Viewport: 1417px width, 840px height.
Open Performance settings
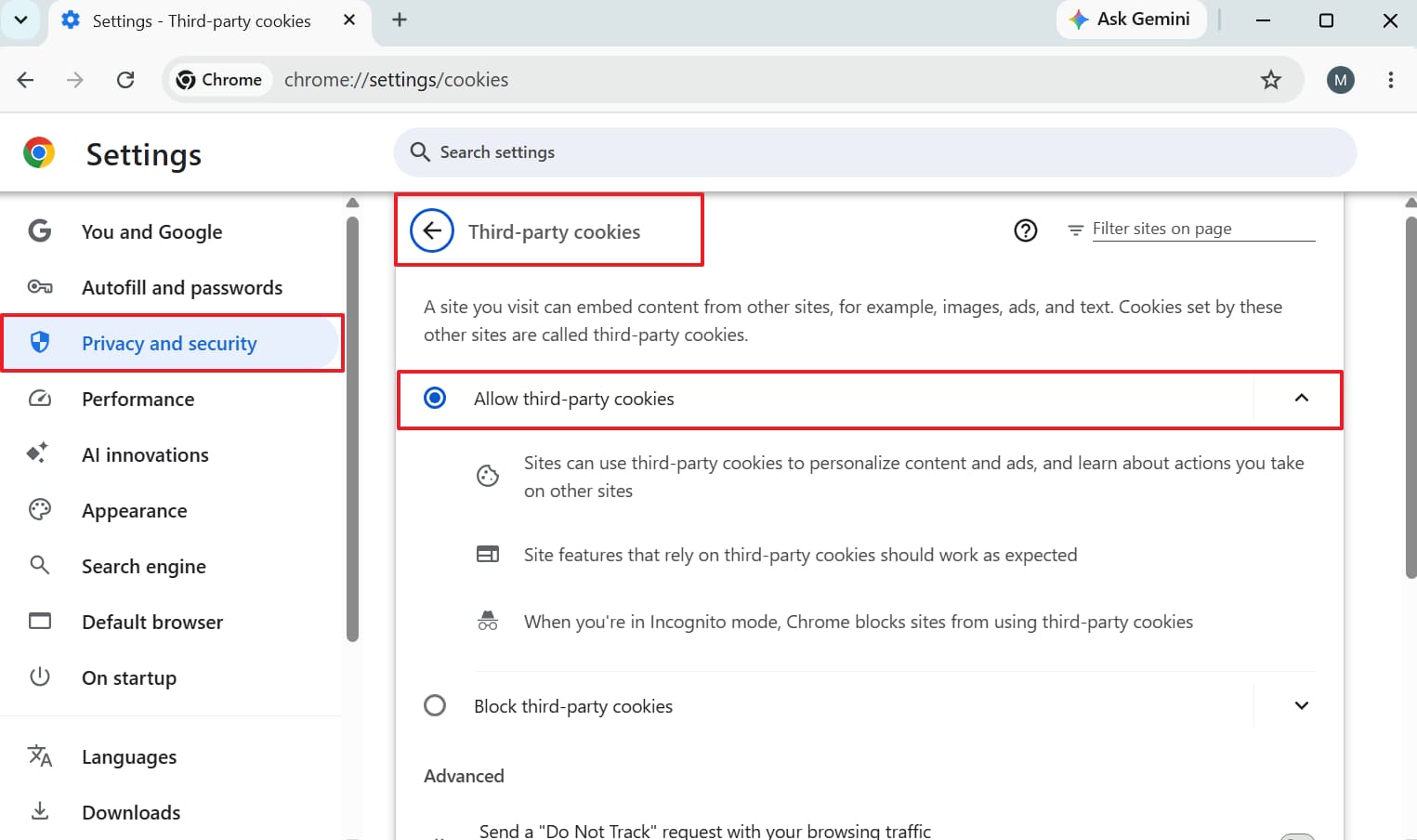click(172, 399)
